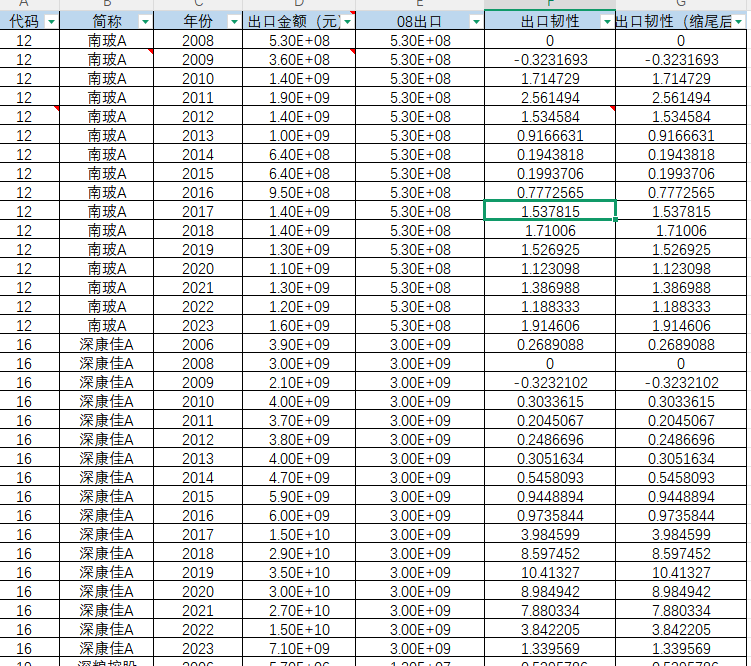Image resolution: width=751 pixels, height=666 pixels.
Task: Select cell 1.714729 in column G
Action: pos(681,78)
